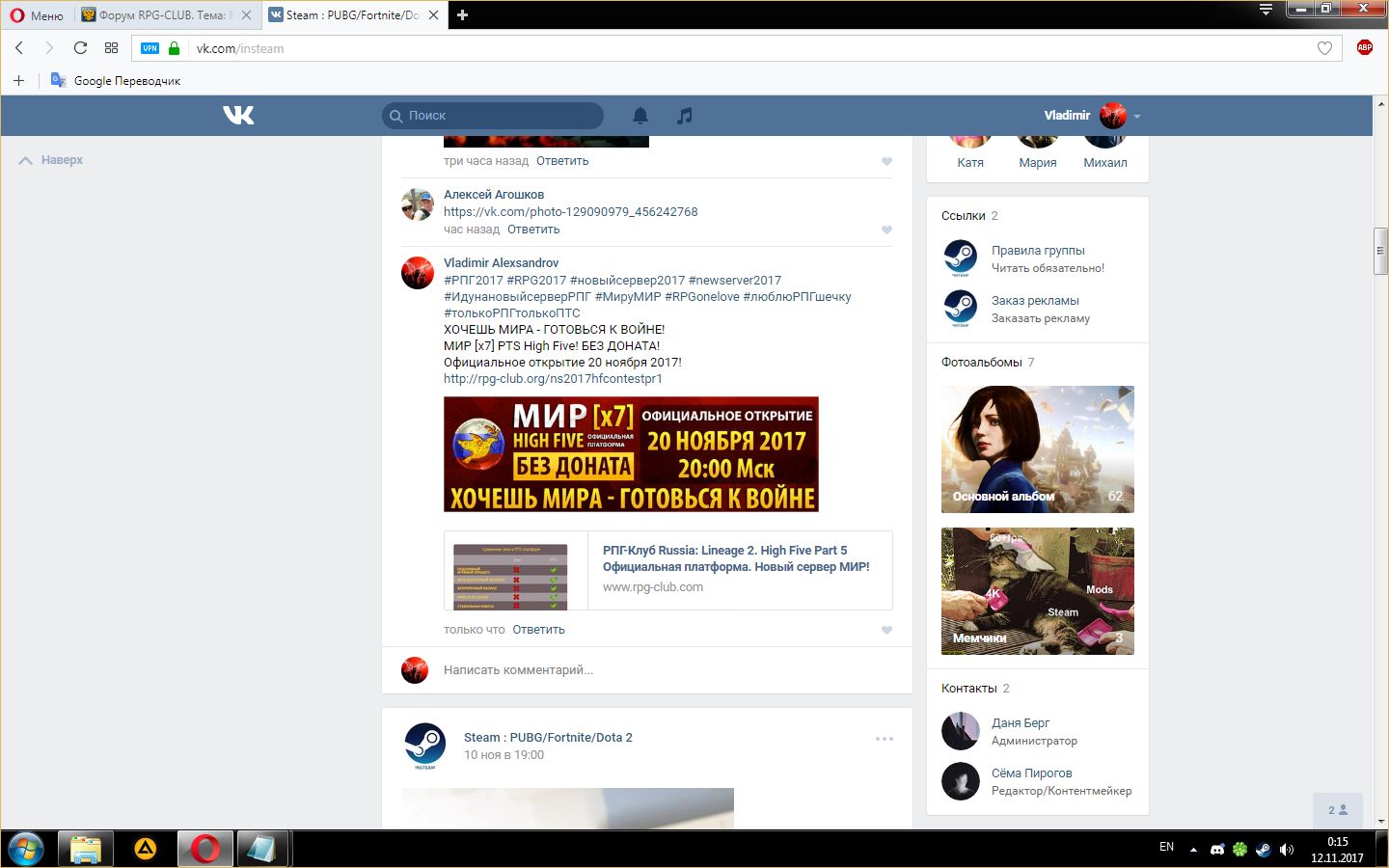The width and height of the screenshot is (1389, 868).
Task: Click the Adblock extension icon
Action: (1364, 48)
